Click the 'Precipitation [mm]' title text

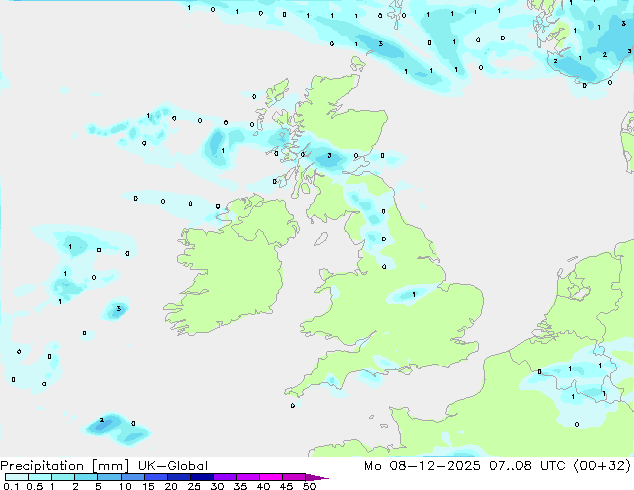[65, 466]
